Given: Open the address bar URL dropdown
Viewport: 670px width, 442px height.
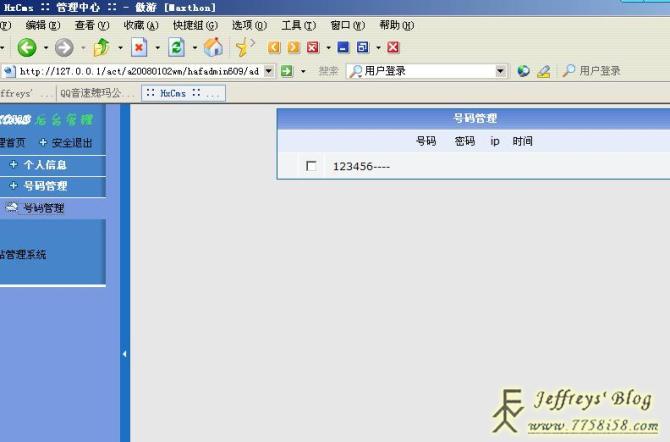Looking at the screenshot, I should pos(268,71).
